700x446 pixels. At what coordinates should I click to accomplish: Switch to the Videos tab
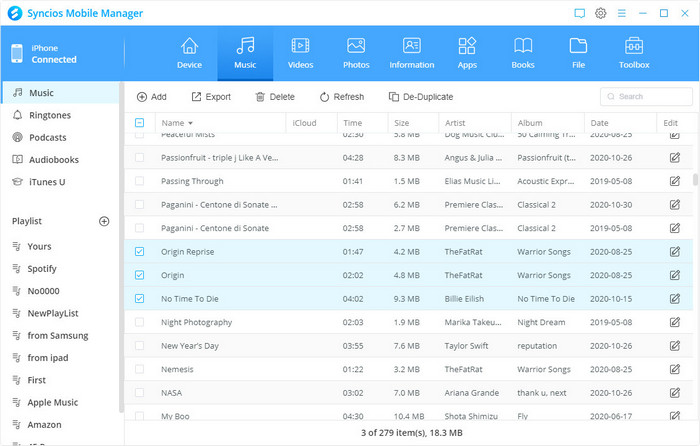click(300, 54)
